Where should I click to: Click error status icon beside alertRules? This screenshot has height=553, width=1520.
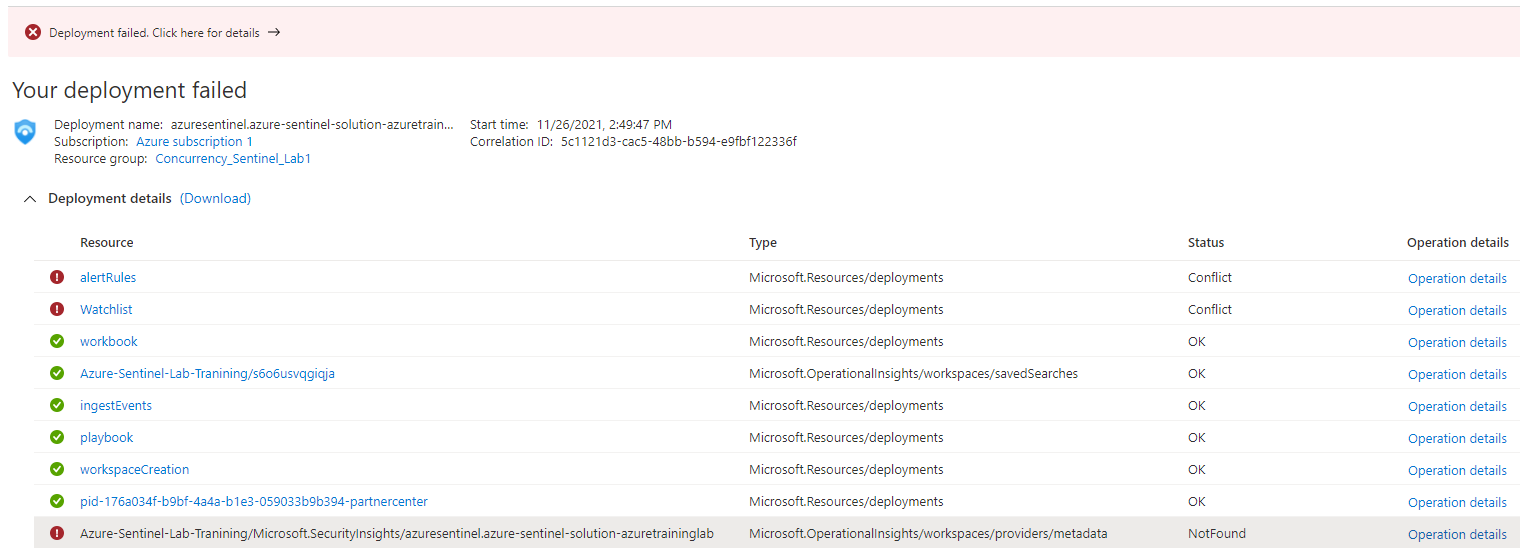pyautogui.click(x=57, y=277)
